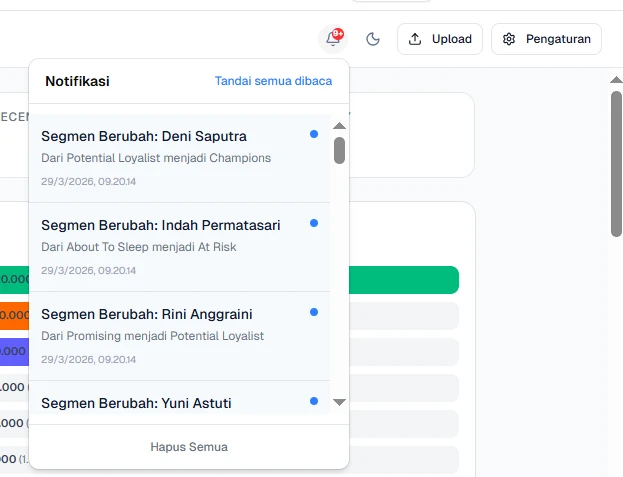Click the Upload button

[x=440, y=39]
